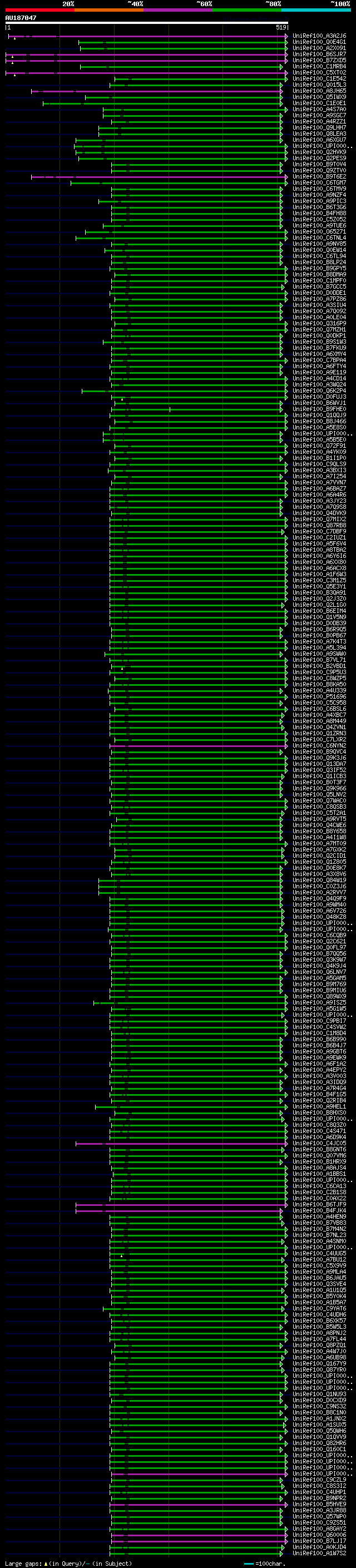Select hit label UniRef100_A9PIC3

pyautogui.click(x=319, y=201)
